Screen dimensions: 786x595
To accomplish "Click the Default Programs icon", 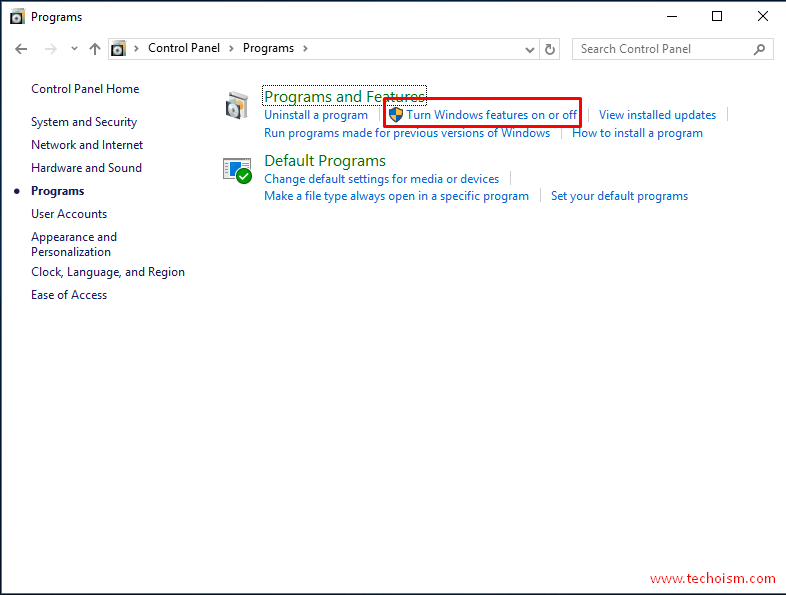I will (237, 170).
